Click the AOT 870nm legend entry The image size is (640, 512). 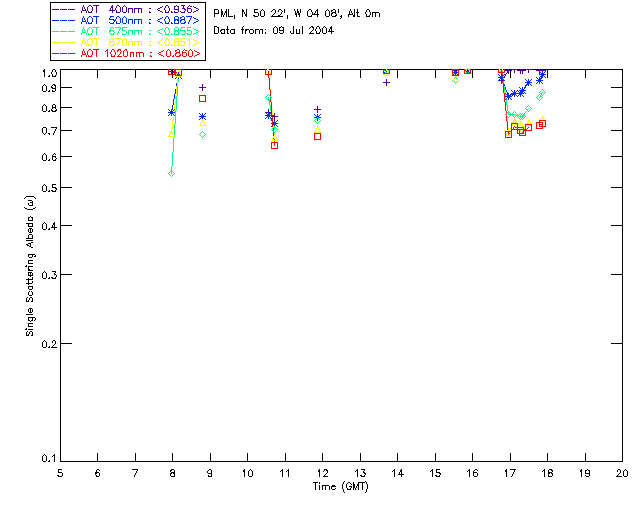coord(126,42)
